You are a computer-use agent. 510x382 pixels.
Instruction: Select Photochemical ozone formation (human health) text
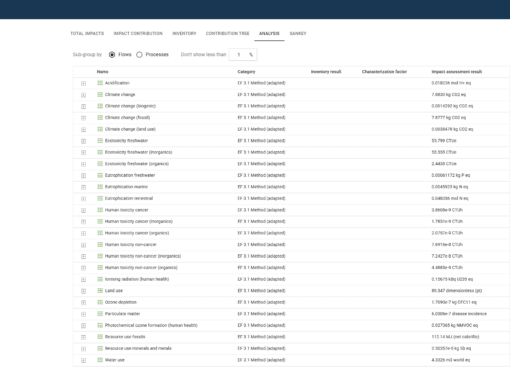[x=151, y=325]
